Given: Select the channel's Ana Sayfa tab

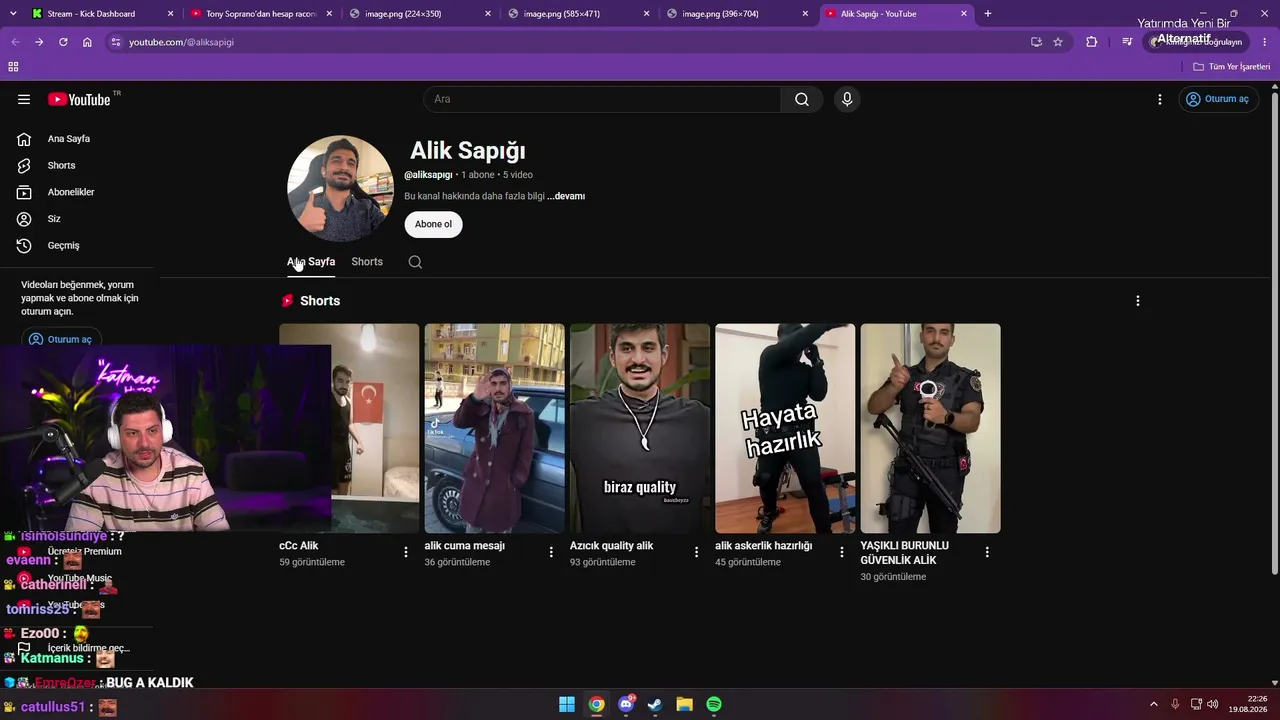Looking at the screenshot, I should pyautogui.click(x=311, y=262).
